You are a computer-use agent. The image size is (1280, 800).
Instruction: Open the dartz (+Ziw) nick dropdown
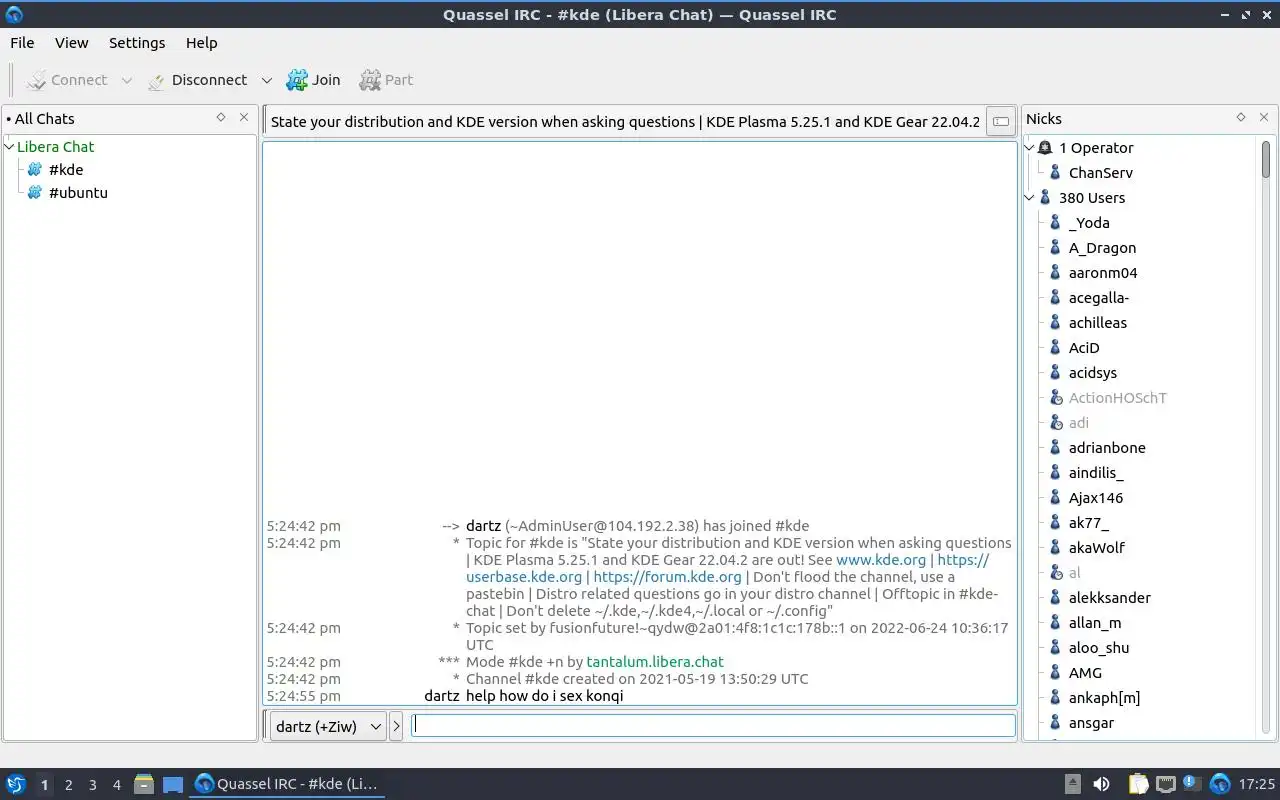pyautogui.click(x=327, y=726)
